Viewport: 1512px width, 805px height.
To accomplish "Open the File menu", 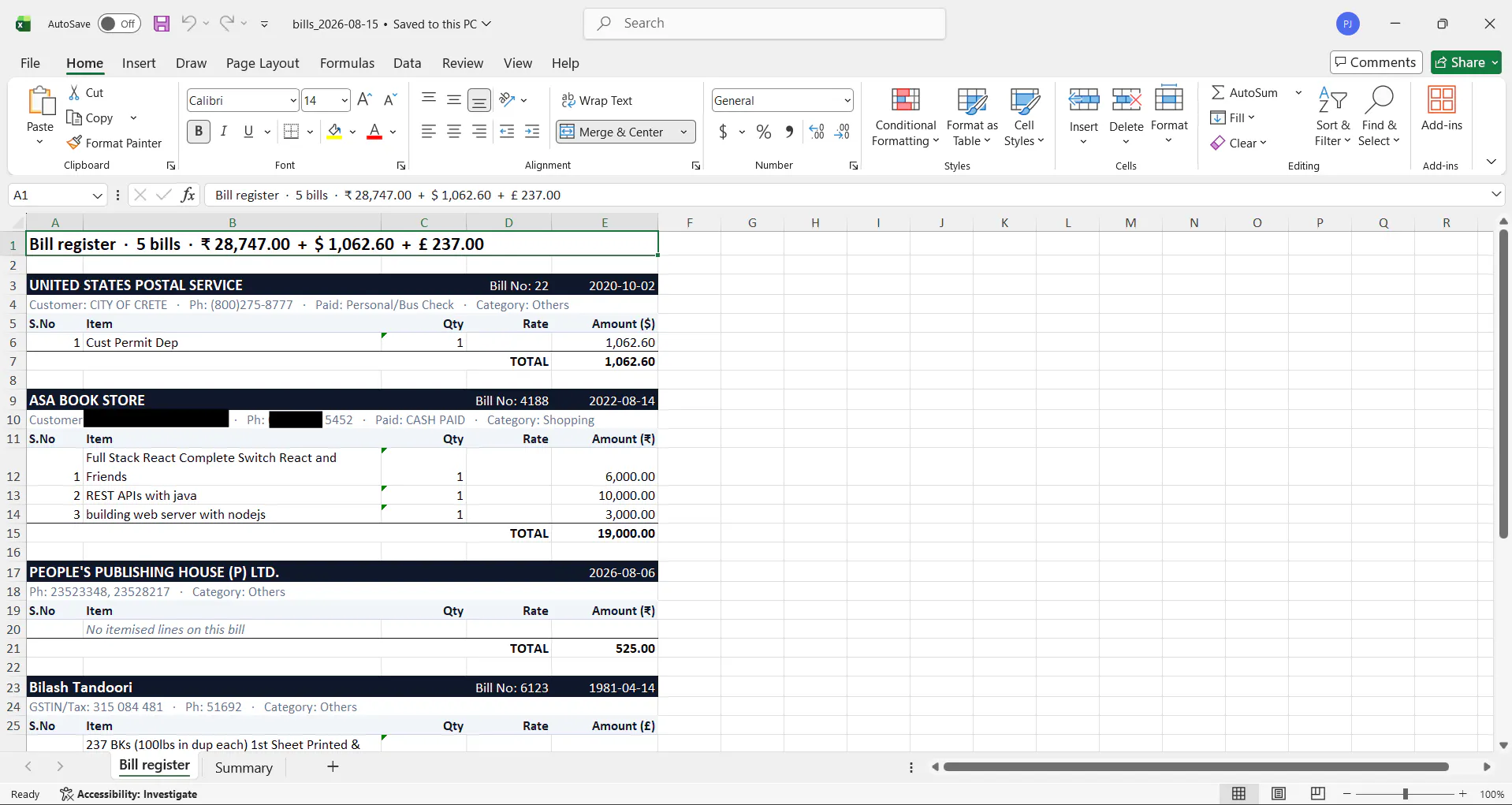I will [30, 63].
